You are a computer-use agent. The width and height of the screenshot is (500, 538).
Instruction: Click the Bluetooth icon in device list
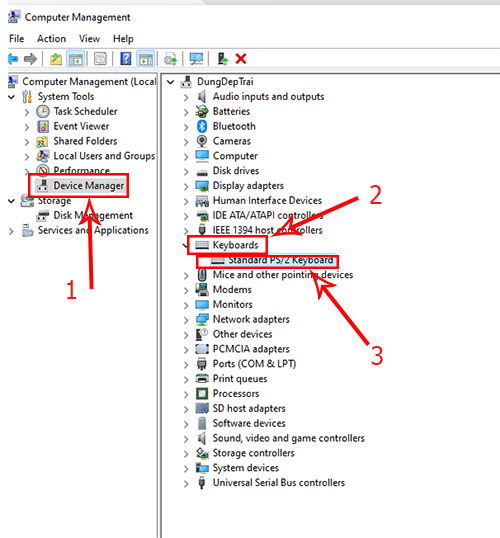tap(202, 126)
